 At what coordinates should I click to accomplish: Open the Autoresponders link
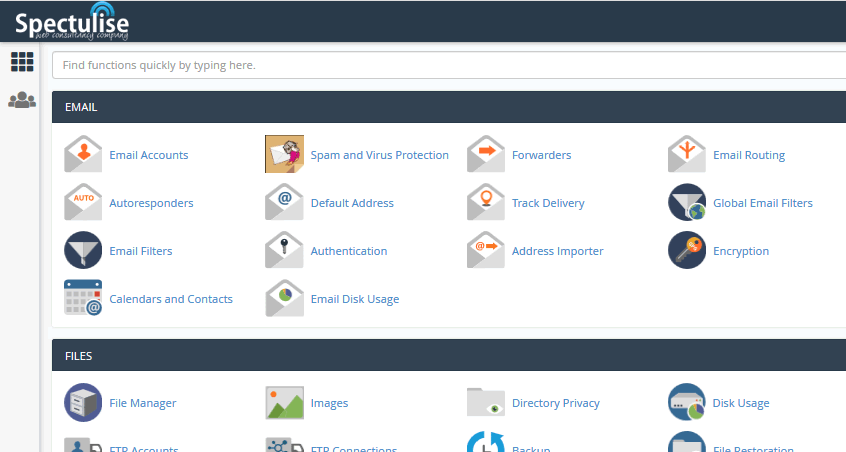[x=151, y=203]
